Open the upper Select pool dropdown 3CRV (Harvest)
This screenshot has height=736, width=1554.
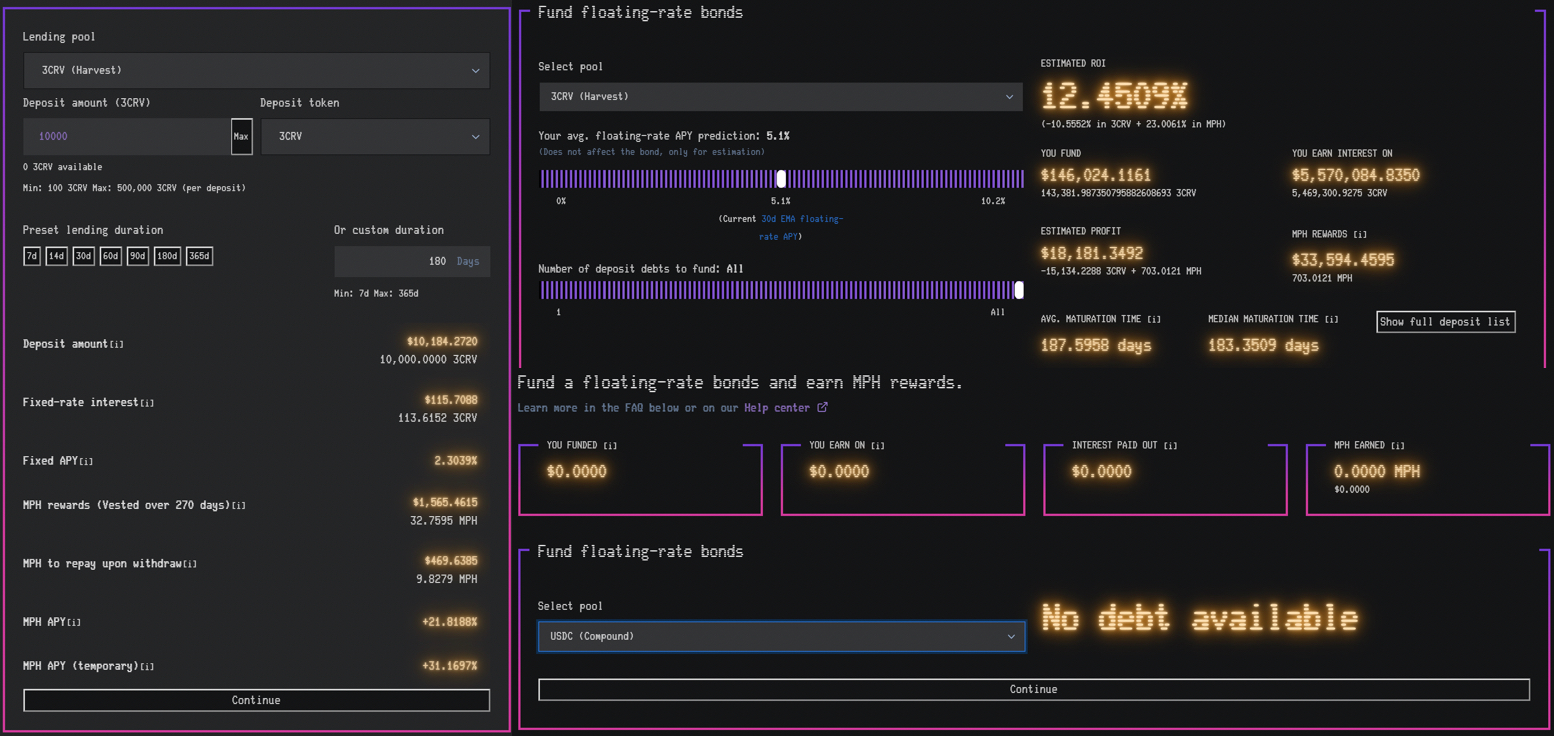tap(781, 97)
